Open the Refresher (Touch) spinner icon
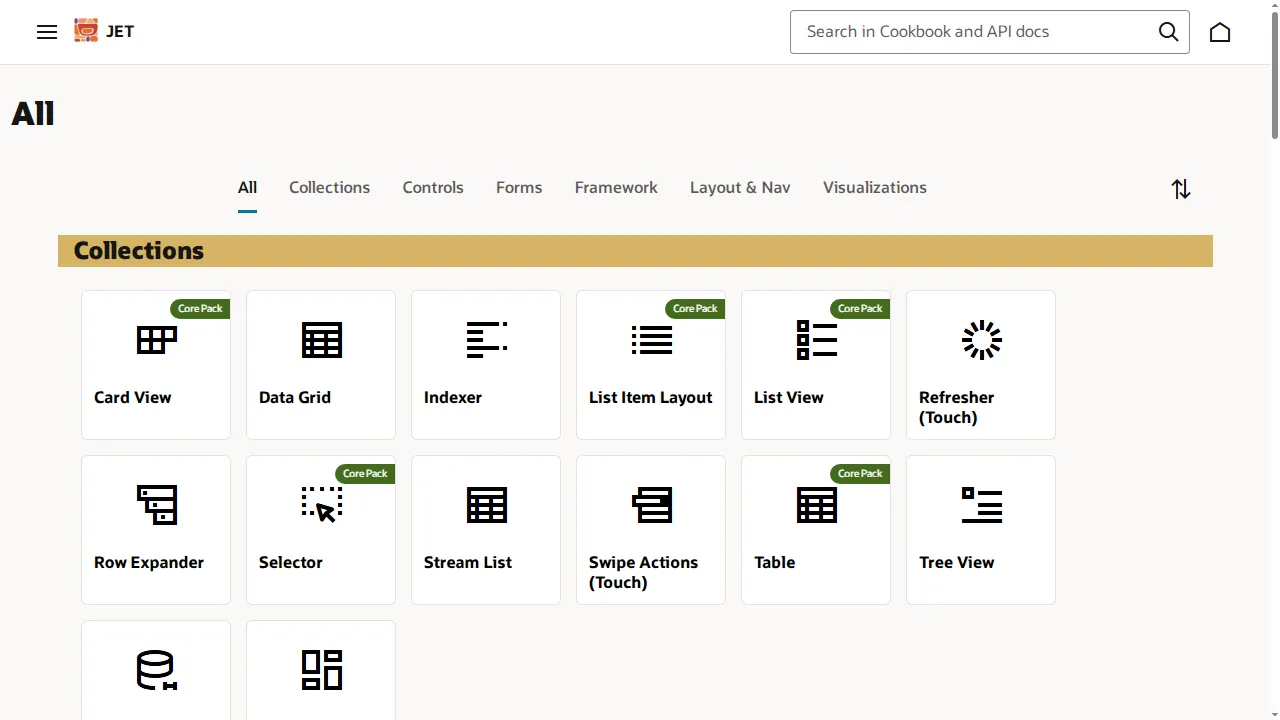Image resolution: width=1280 pixels, height=720 pixels. [981, 340]
